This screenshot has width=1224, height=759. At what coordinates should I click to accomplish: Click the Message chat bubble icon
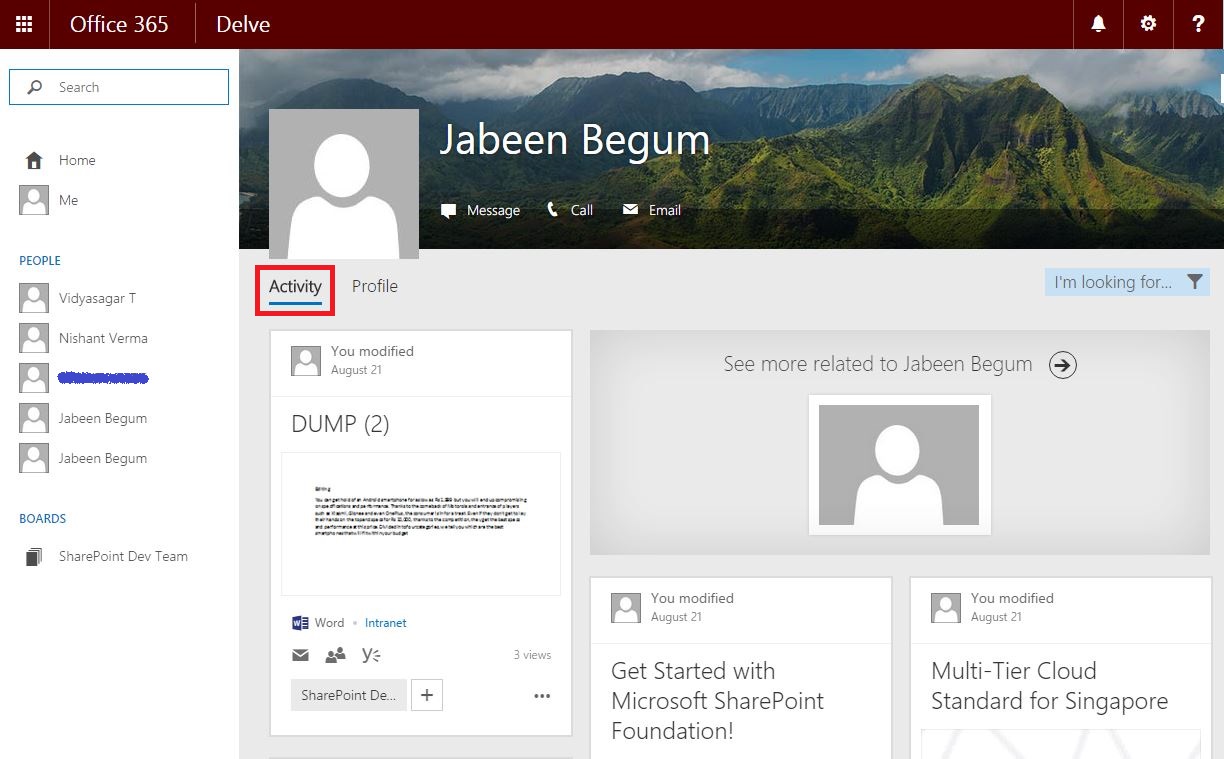tap(449, 210)
